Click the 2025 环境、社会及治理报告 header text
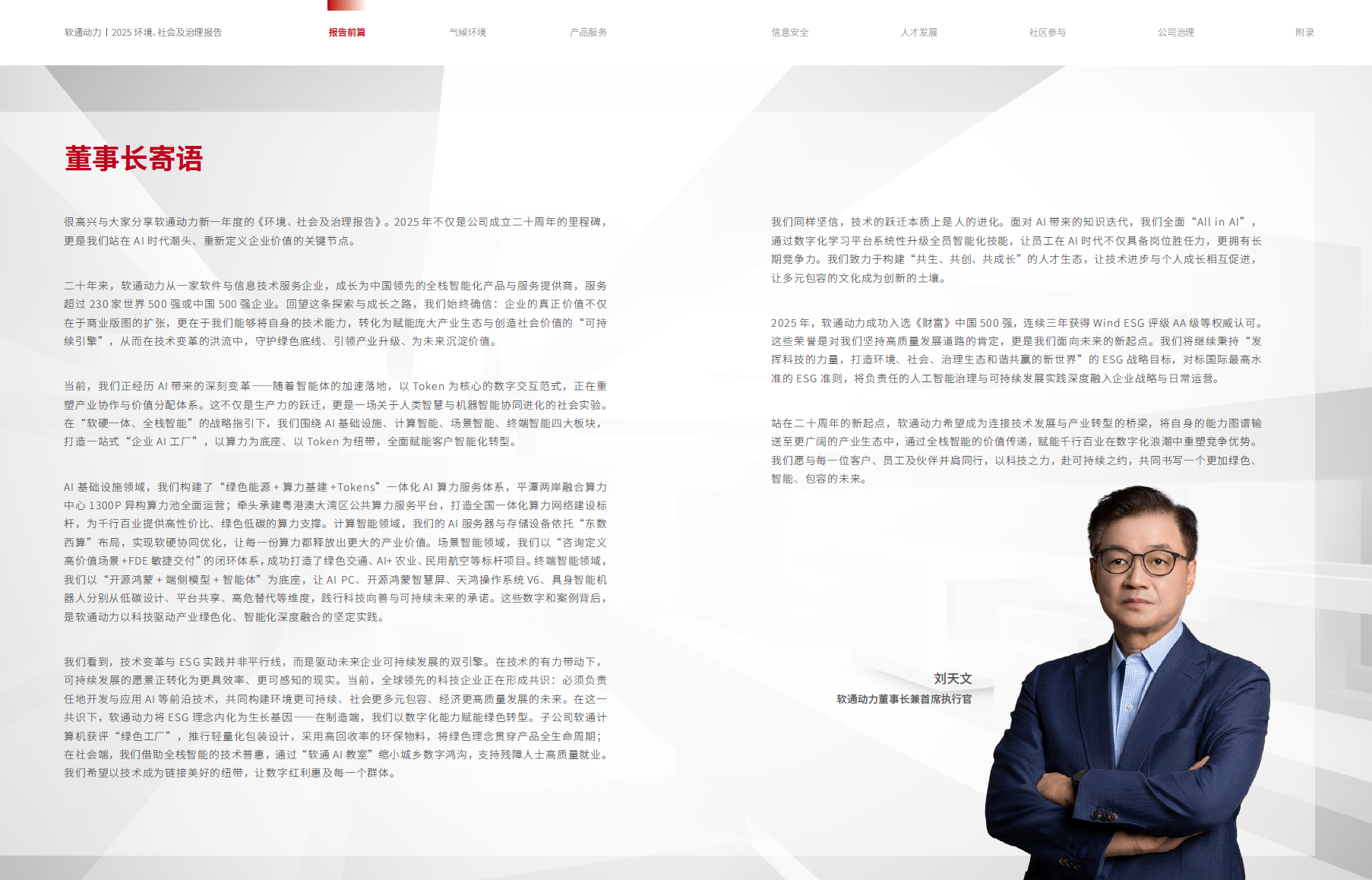Viewport: 1372px width, 880px height. coord(169,33)
